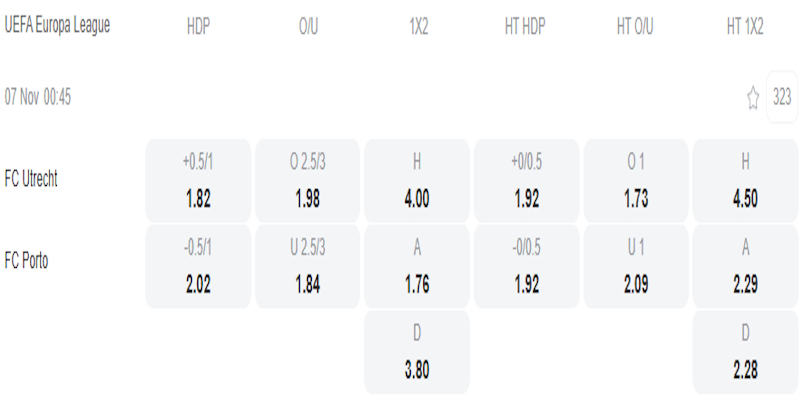
Task: Choose the full-time draw at 3.80
Action: tap(416, 351)
